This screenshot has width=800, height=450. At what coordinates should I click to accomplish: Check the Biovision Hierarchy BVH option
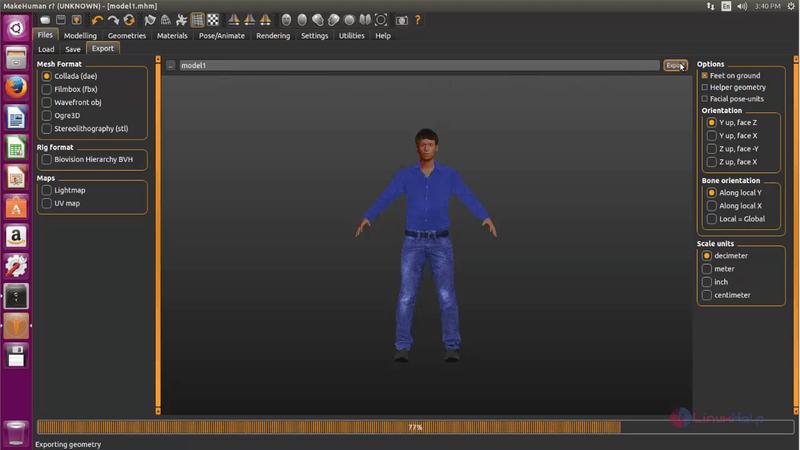(46, 159)
